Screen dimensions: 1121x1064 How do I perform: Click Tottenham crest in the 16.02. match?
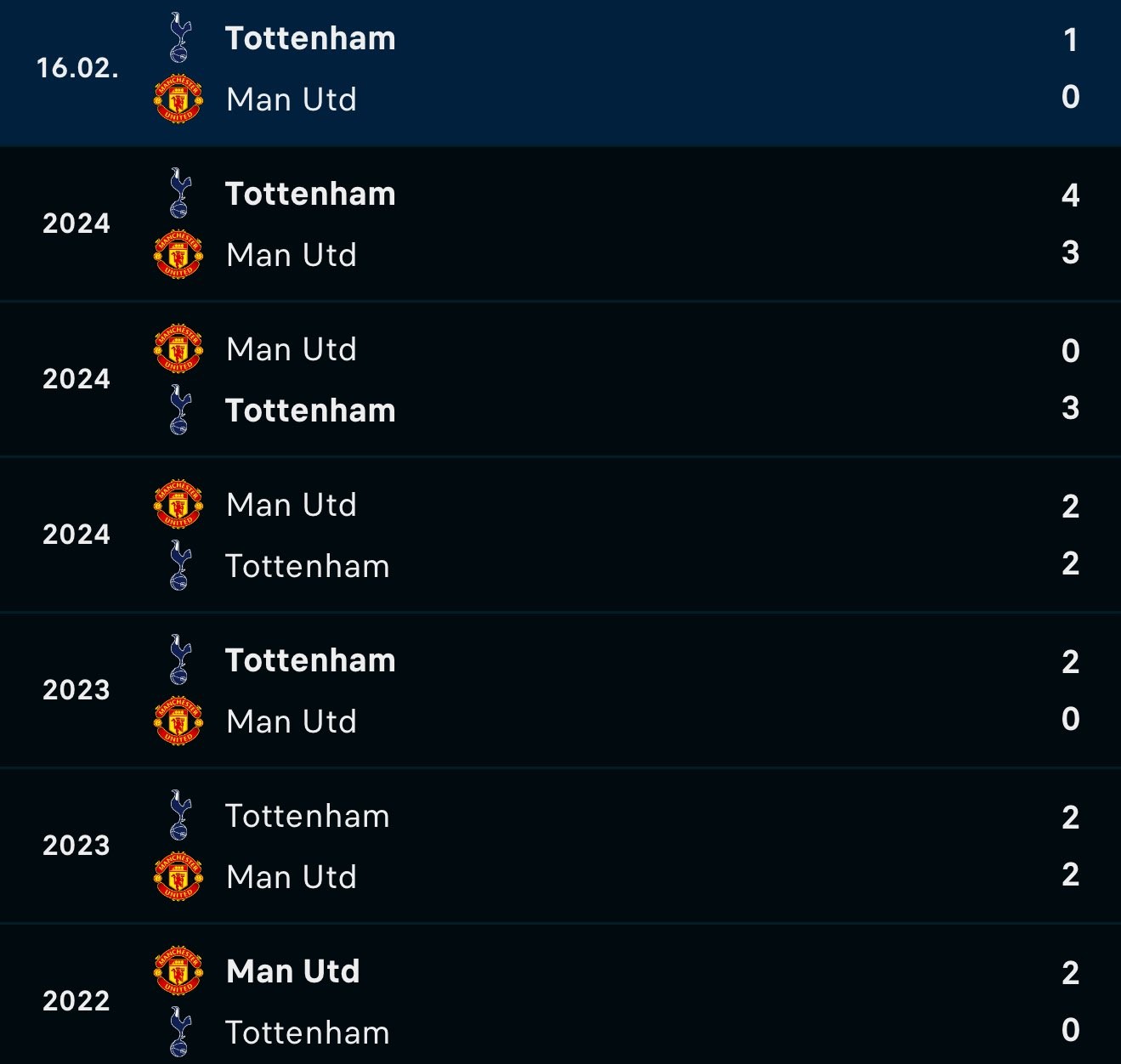click(x=179, y=38)
